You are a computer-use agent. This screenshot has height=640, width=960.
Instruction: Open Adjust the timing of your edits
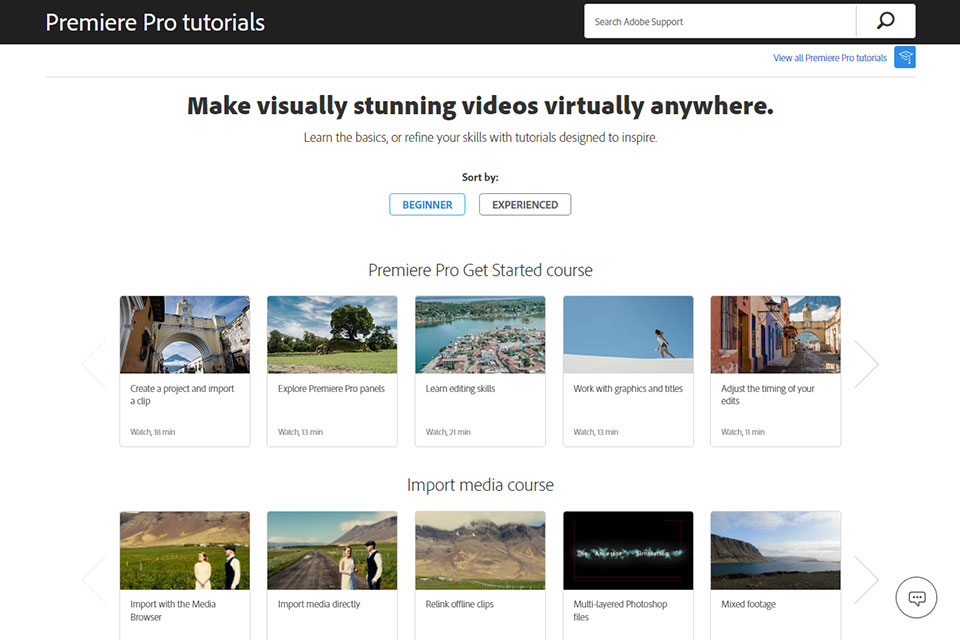tap(775, 370)
